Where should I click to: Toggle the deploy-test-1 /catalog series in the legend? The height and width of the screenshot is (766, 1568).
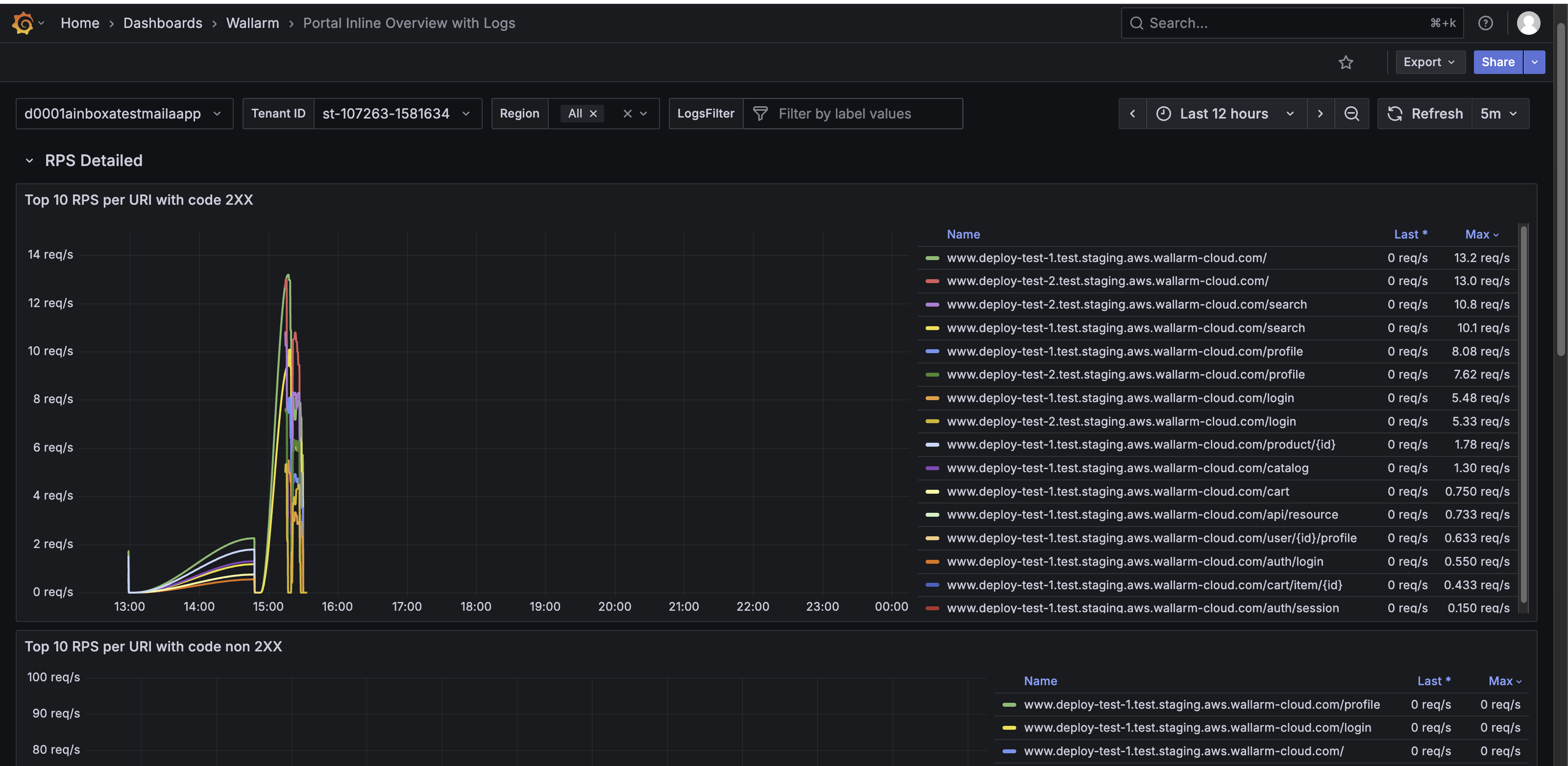[x=1127, y=468]
